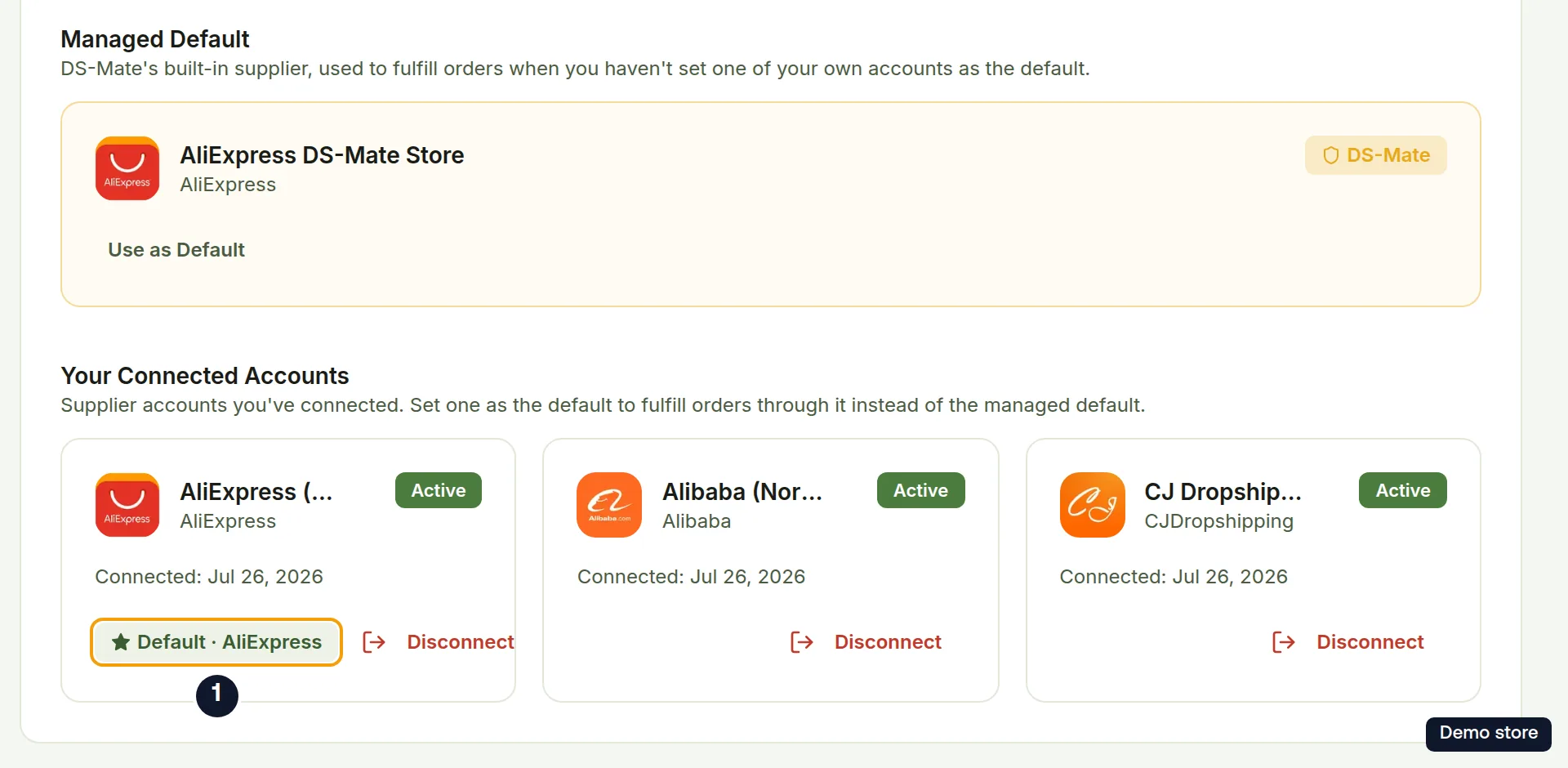Click the disconnect arrow icon on the CJ Dropshipping card
The height and width of the screenshot is (768, 1568).
1284,642
